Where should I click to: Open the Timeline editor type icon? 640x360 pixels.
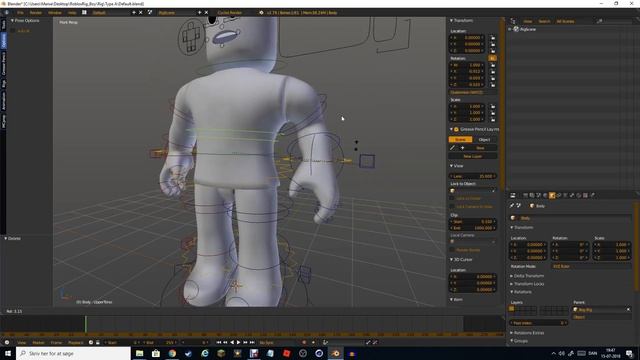(x=7, y=342)
